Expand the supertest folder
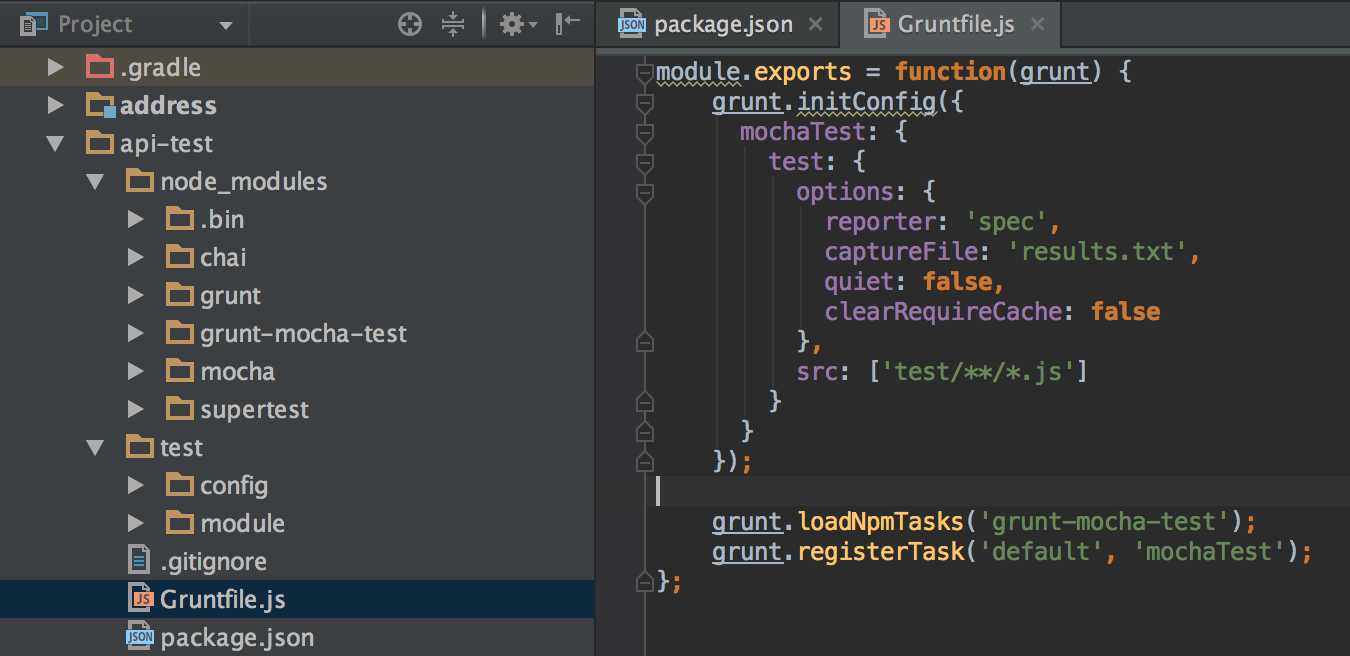 [135, 410]
